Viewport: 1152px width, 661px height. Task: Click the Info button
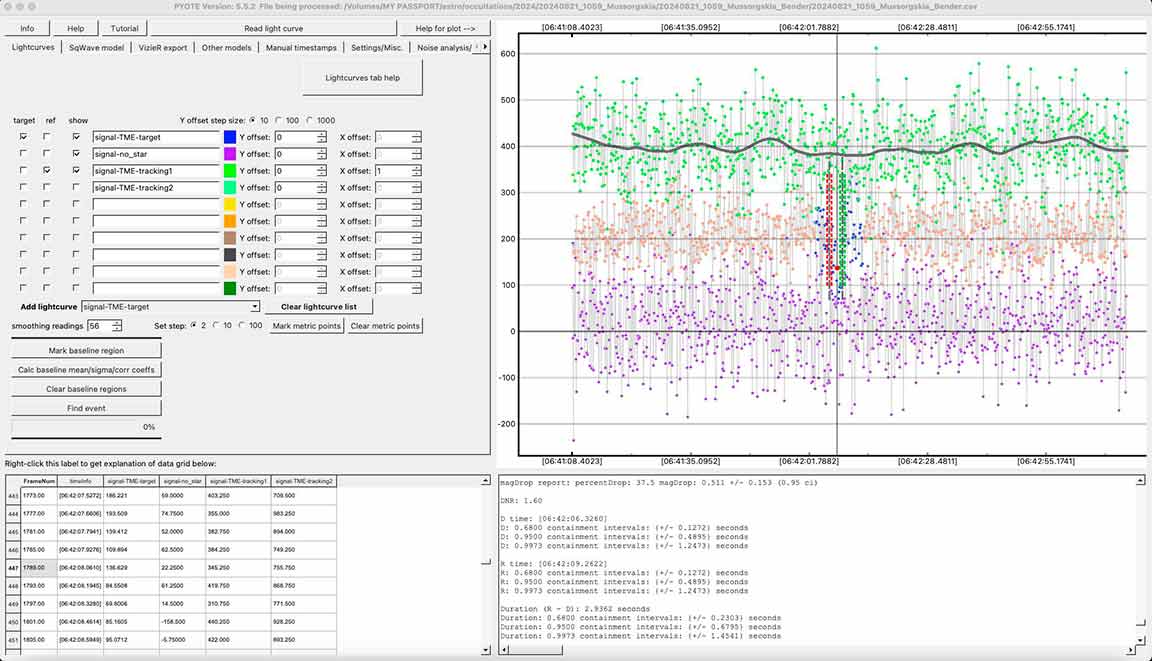pyautogui.click(x=27, y=29)
